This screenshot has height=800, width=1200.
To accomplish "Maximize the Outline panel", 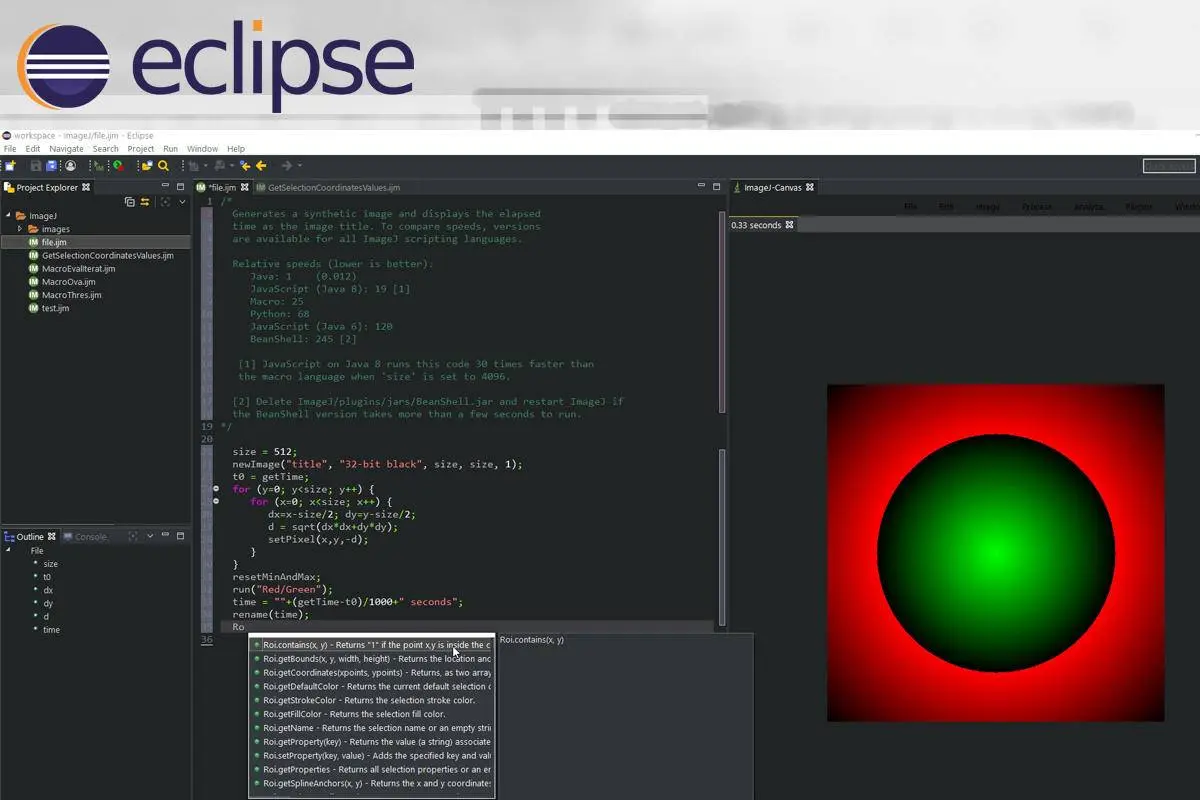I will coord(181,536).
